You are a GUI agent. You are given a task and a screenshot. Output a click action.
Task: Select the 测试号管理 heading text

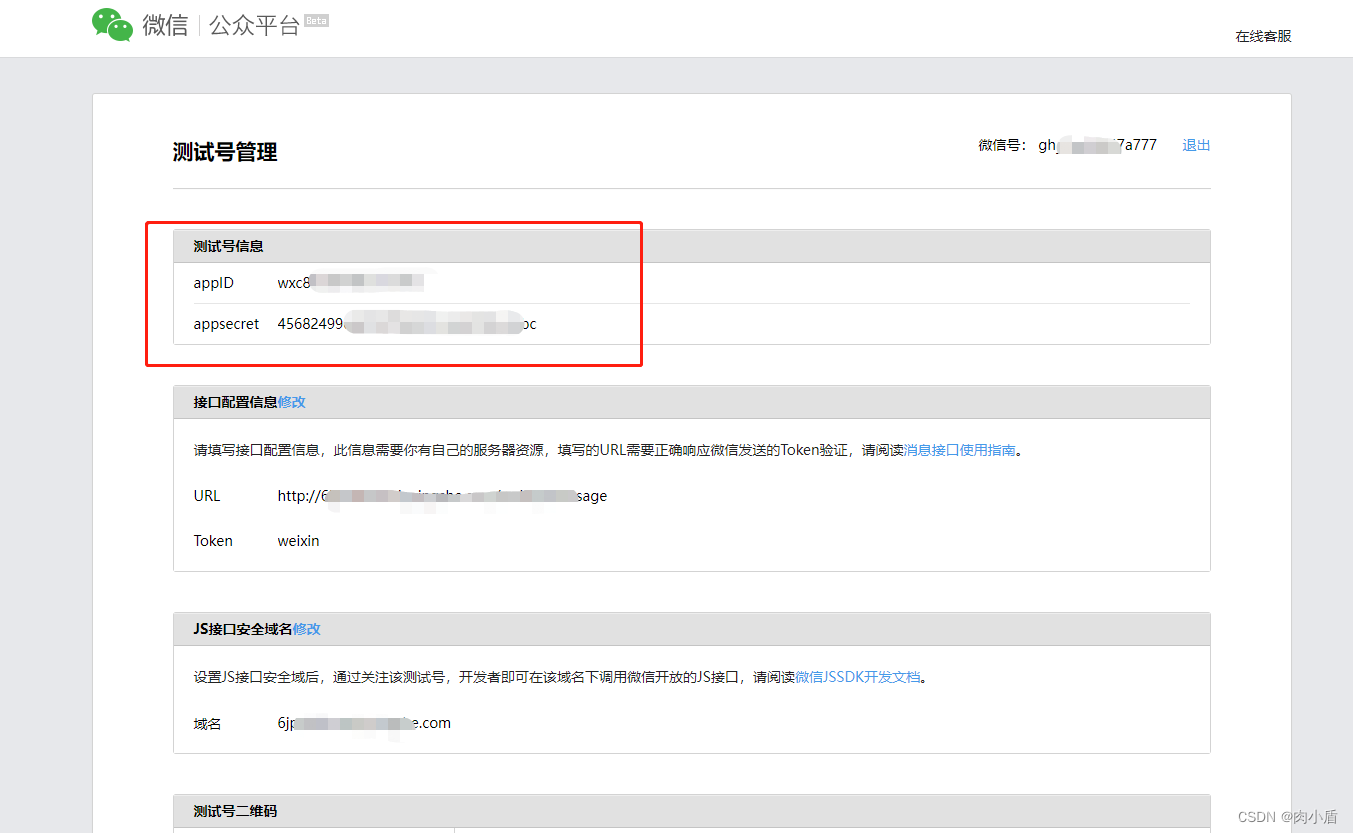[225, 152]
